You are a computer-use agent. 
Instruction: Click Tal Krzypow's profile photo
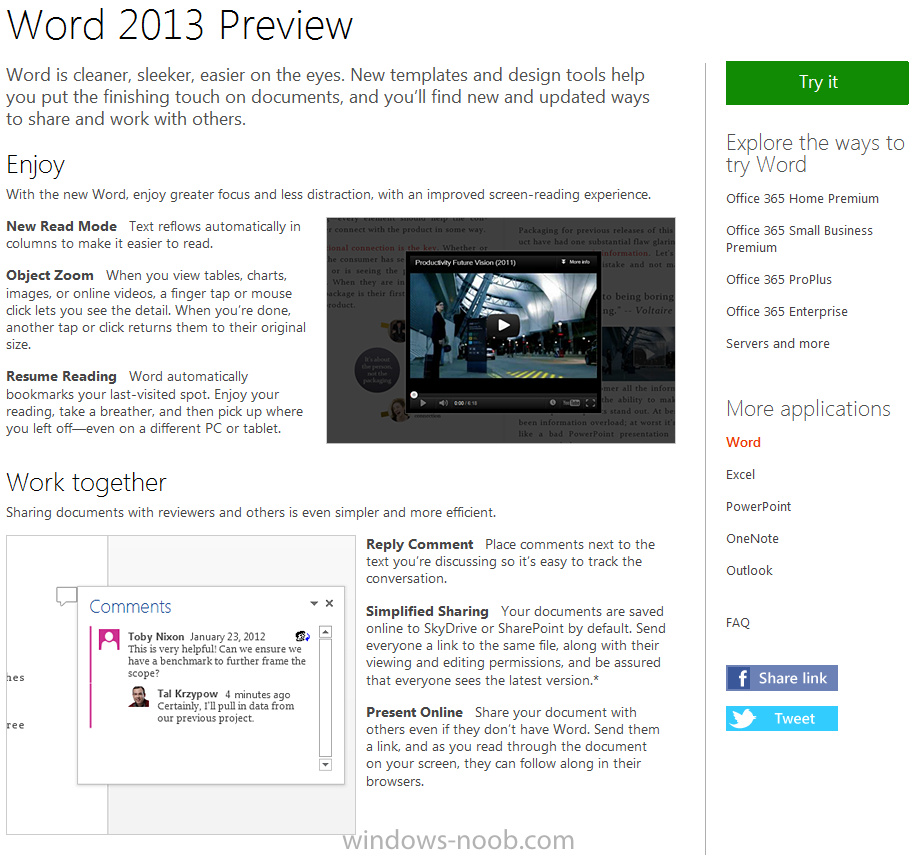point(139,697)
